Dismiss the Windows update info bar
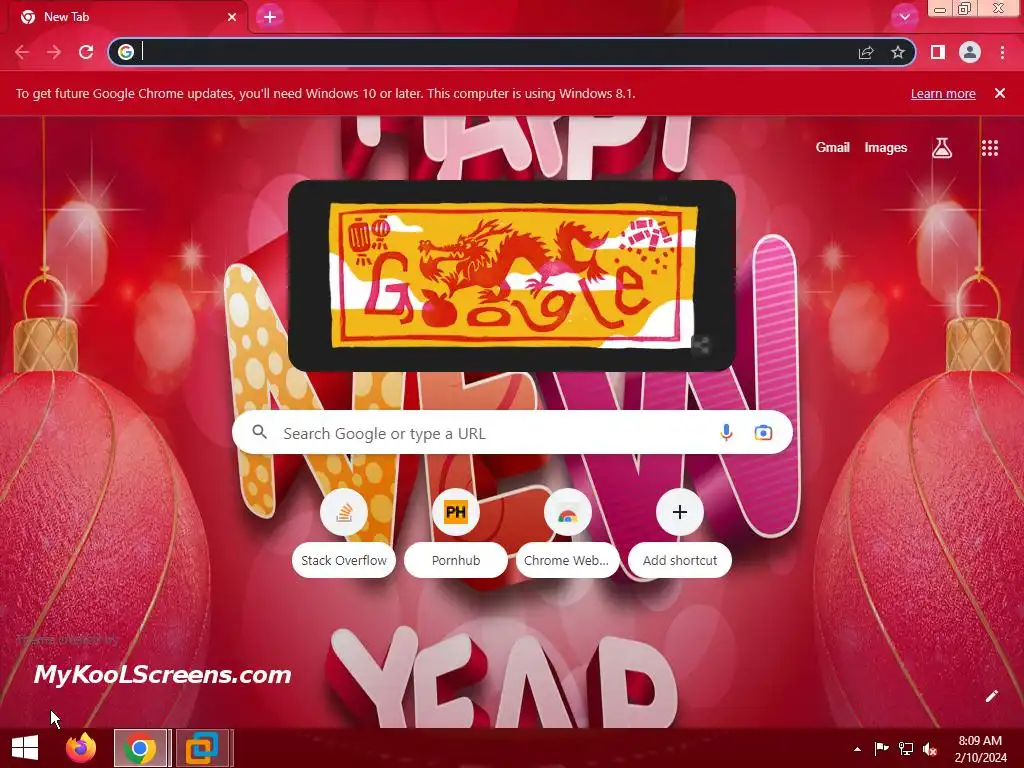Viewport: 1024px width, 768px height. coord(1000,93)
